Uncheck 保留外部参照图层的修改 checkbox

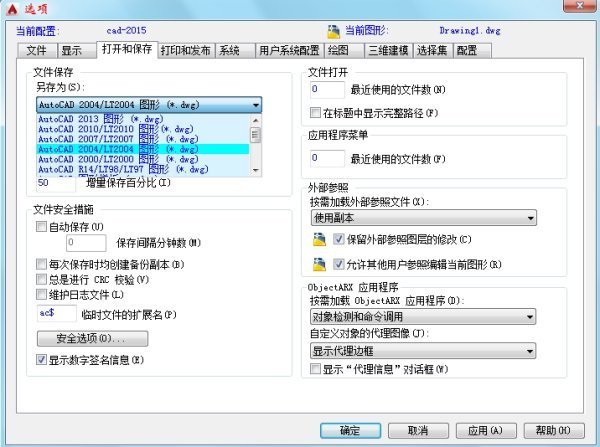click(338, 239)
